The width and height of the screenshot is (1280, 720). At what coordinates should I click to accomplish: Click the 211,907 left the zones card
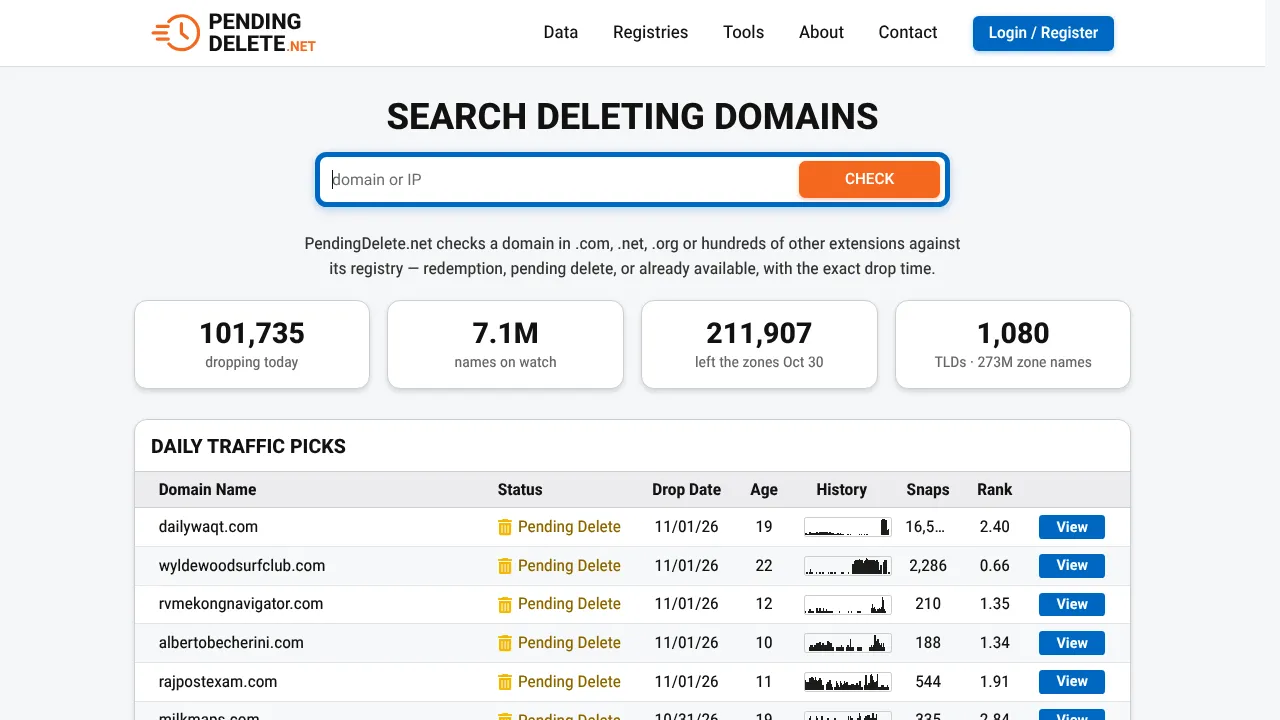coord(759,344)
